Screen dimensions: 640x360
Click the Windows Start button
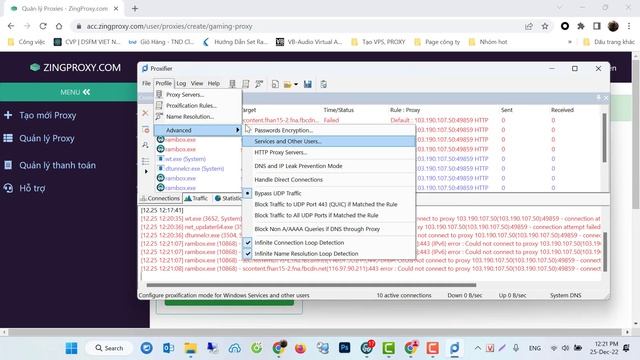point(71,348)
